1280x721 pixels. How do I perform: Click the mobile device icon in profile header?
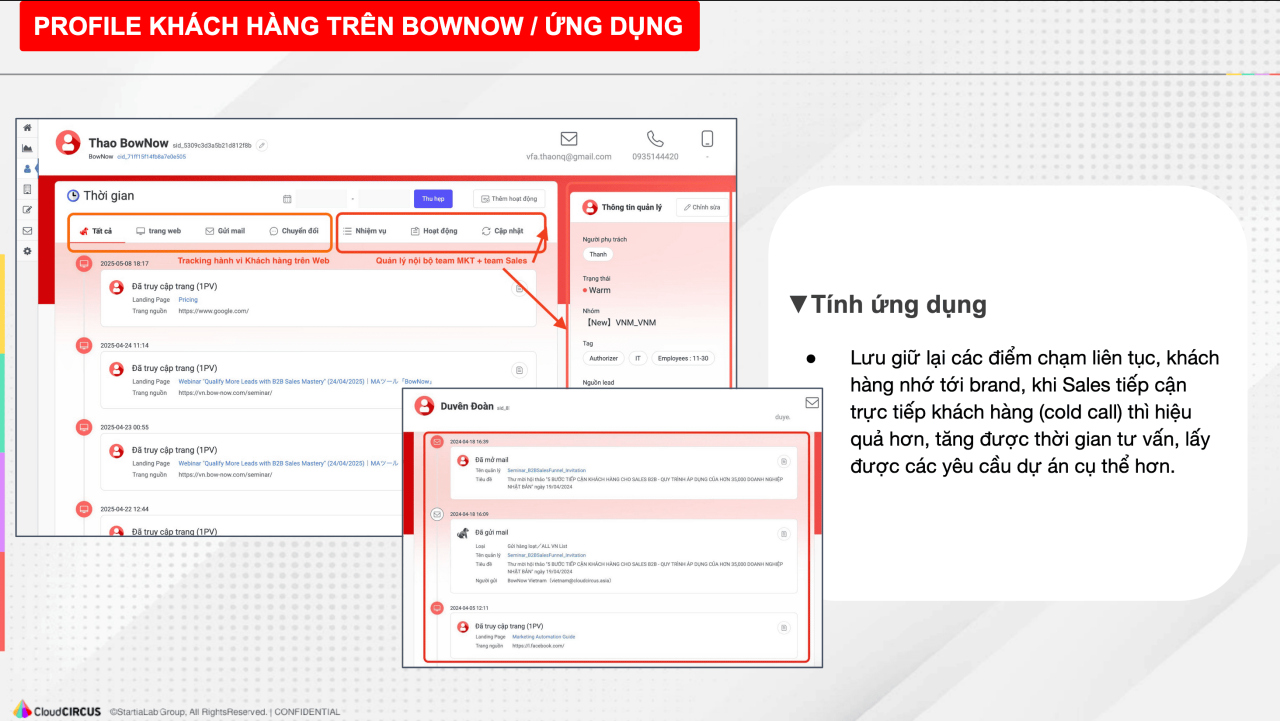click(x=707, y=139)
